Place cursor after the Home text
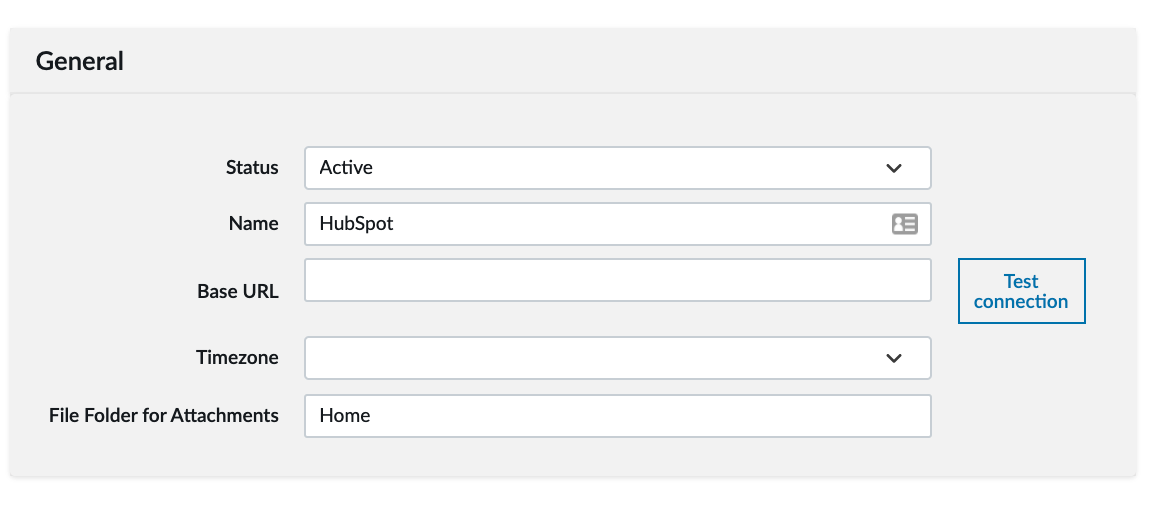 tap(372, 416)
